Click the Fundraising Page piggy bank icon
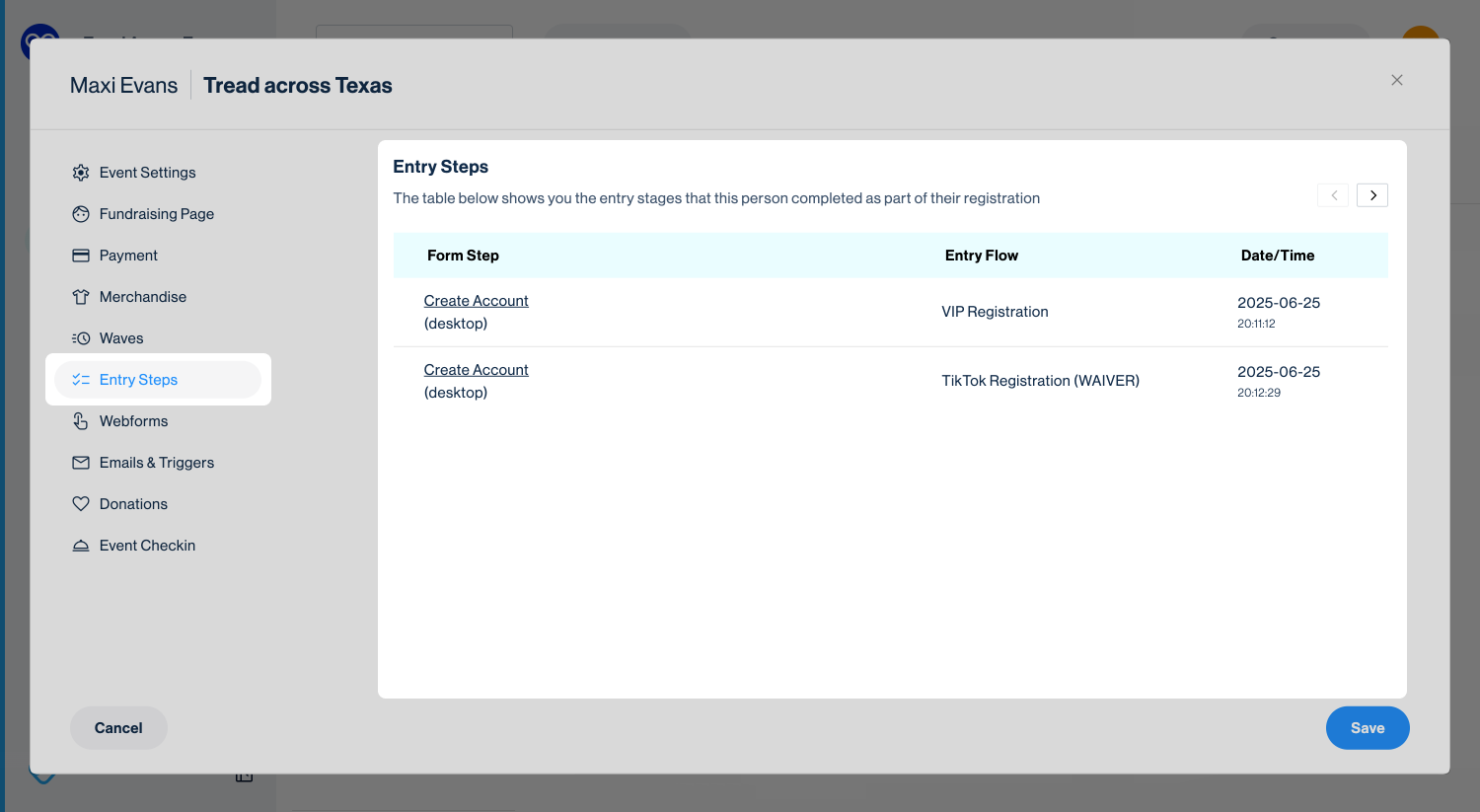 point(81,214)
